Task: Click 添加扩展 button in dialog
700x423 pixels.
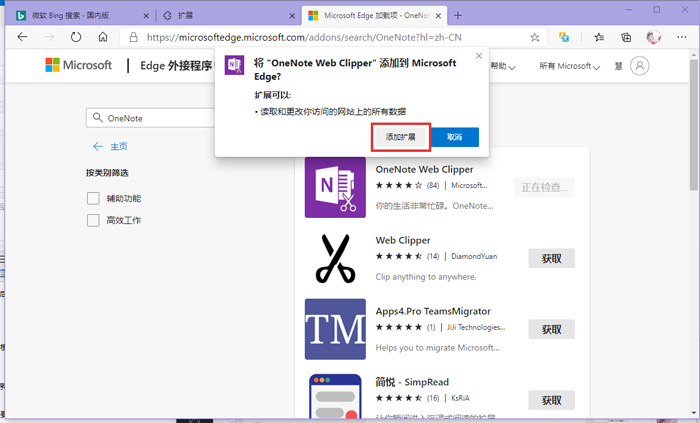Action: (x=400, y=137)
